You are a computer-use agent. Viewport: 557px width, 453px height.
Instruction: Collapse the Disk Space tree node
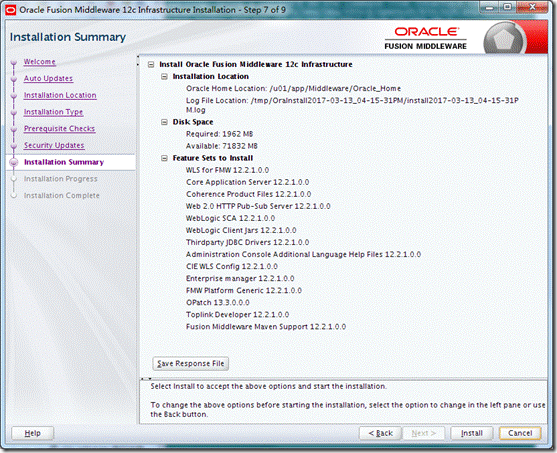164,122
